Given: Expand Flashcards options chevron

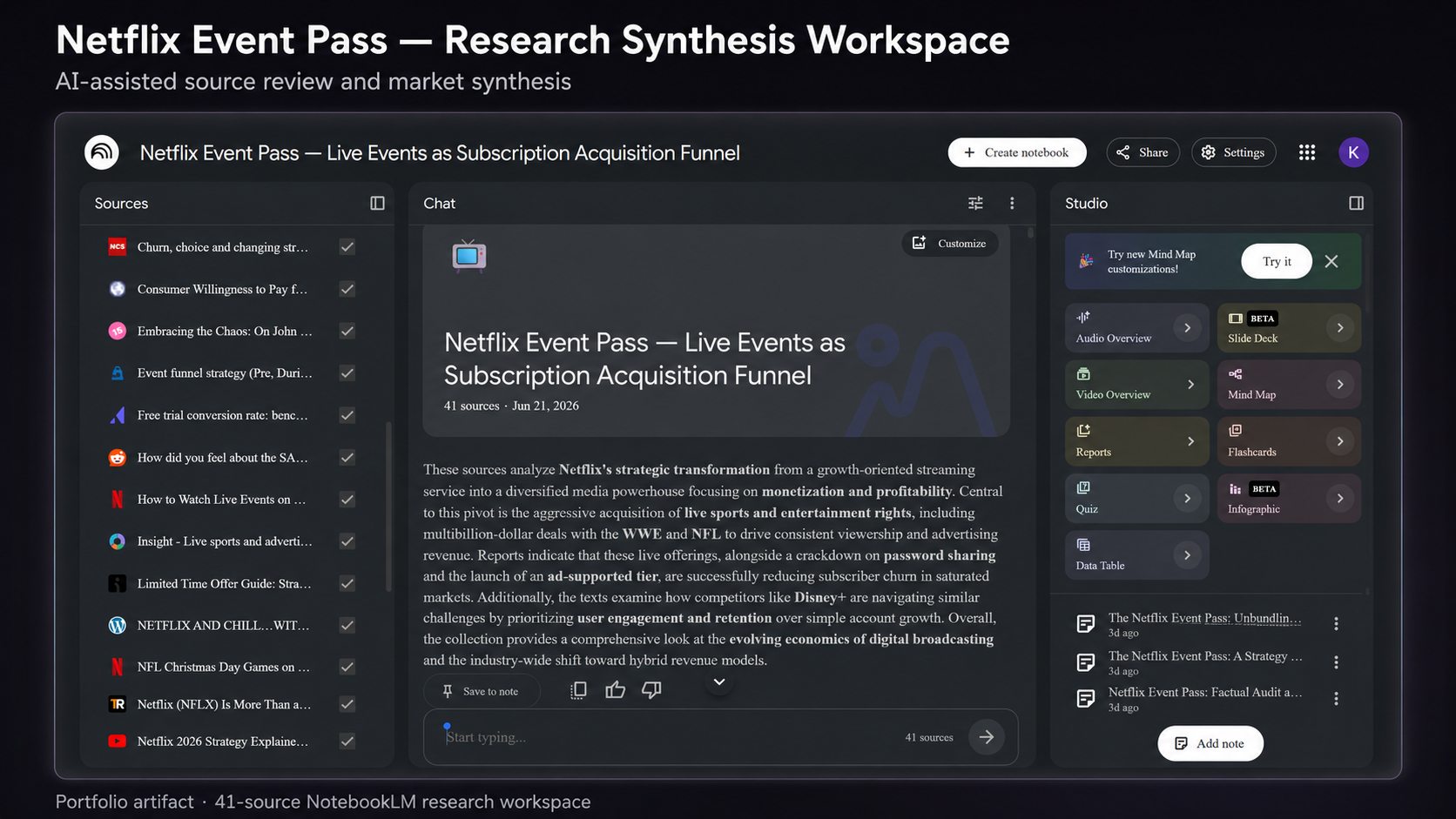Looking at the screenshot, I should coord(1340,441).
